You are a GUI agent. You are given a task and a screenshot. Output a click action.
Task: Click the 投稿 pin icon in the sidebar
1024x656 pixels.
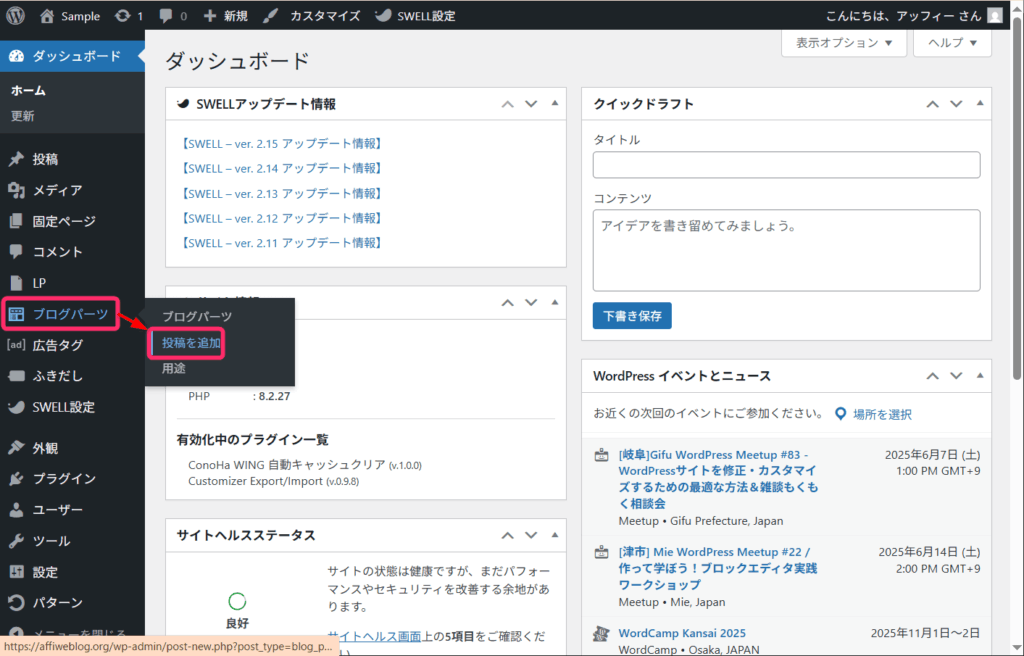point(16,159)
